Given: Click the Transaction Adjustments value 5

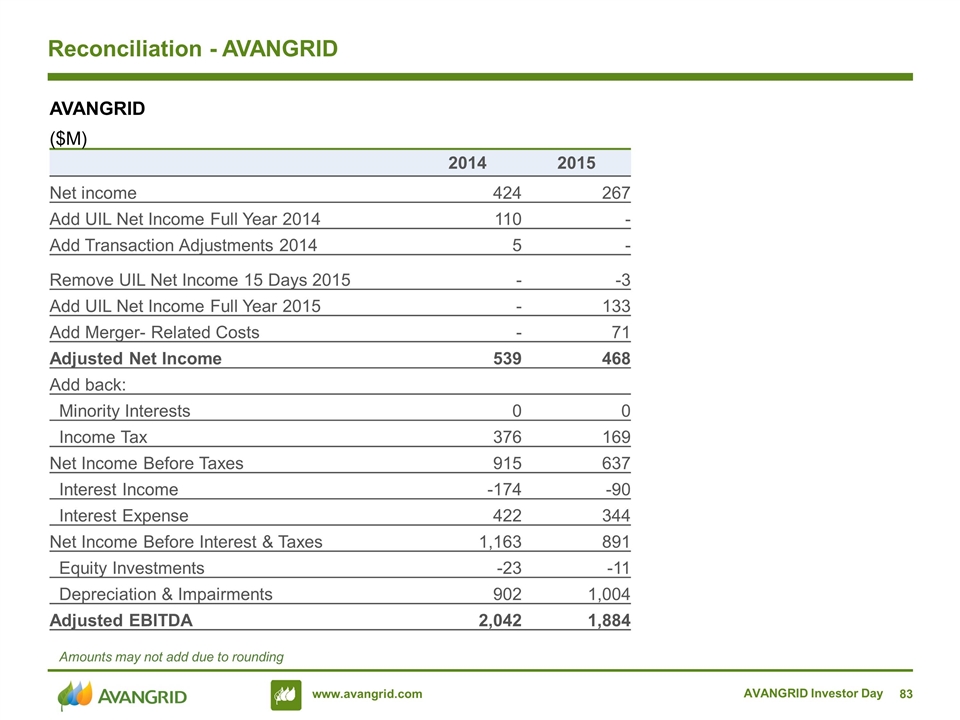Looking at the screenshot, I should (x=517, y=246).
